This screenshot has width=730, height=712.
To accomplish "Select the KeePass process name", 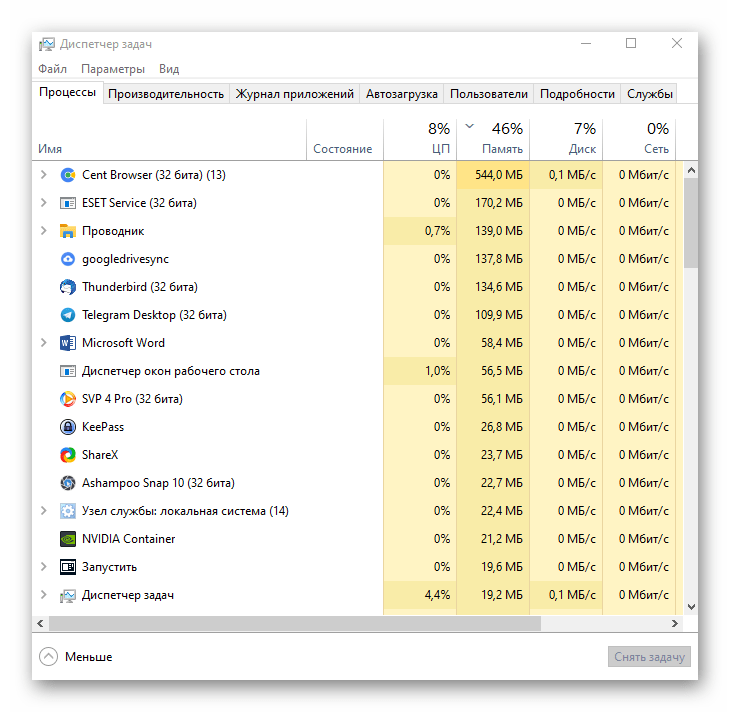I will (x=103, y=427).
